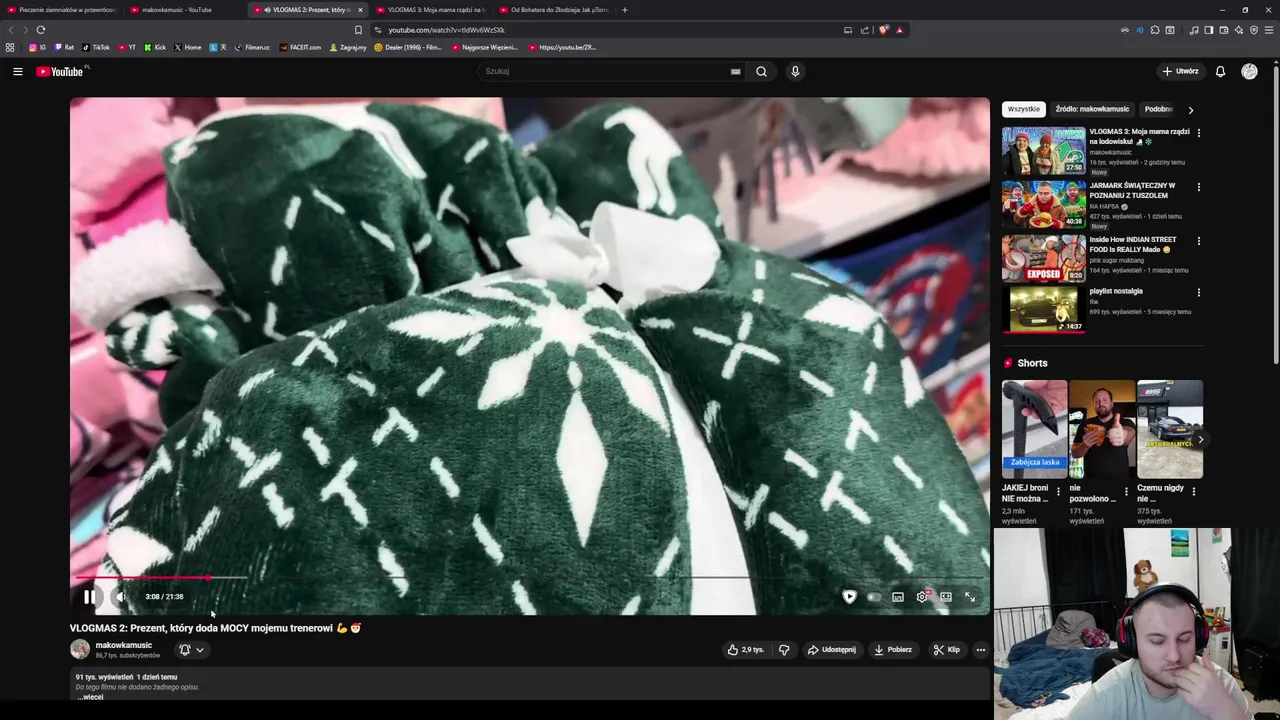The height and width of the screenshot is (720, 1280).
Task: Like the video with 2,9 tys.
Action: click(x=745, y=650)
